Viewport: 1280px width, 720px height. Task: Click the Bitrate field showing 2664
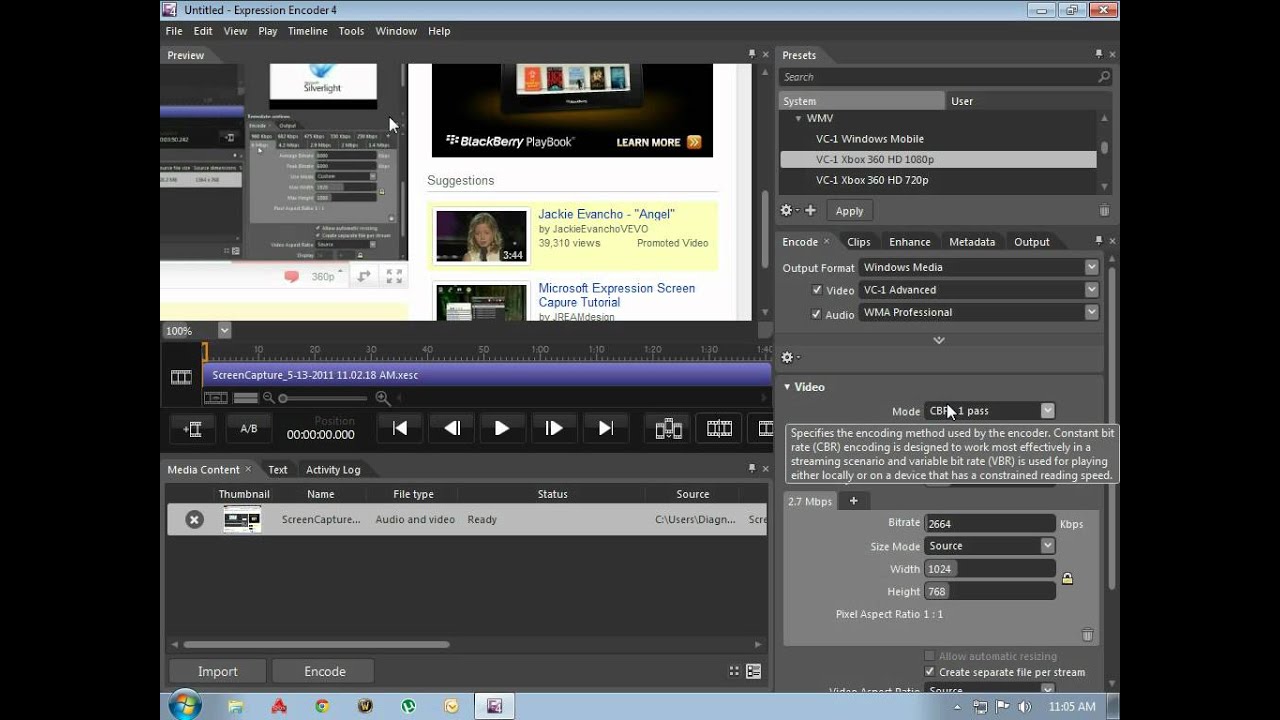[x=990, y=523]
